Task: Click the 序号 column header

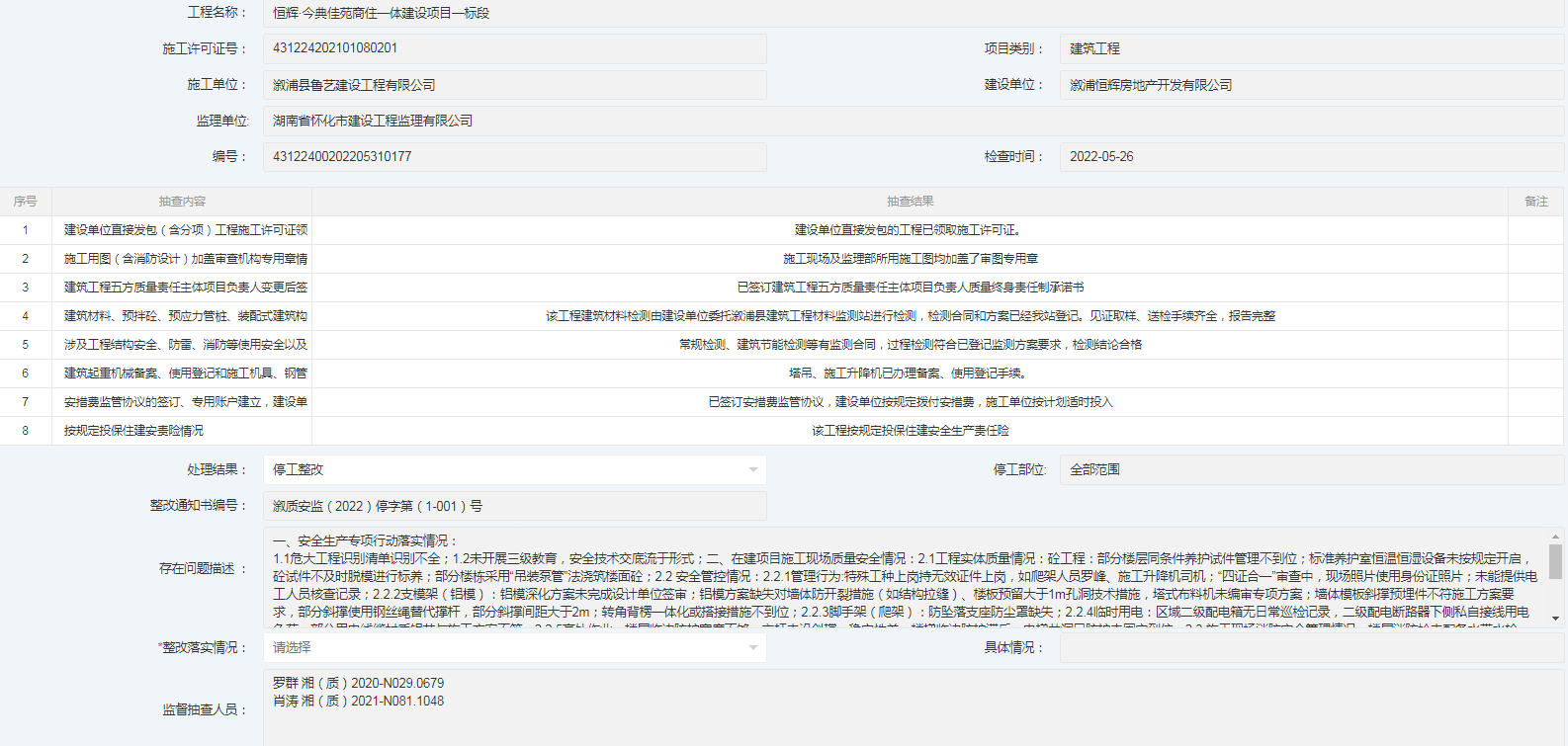Action: 26,202
